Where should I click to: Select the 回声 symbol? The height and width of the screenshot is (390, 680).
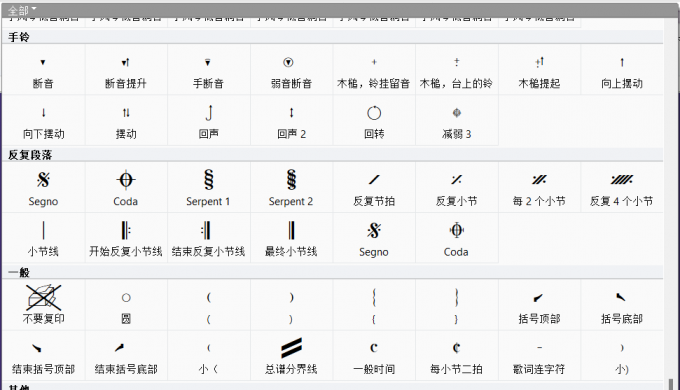click(x=209, y=121)
